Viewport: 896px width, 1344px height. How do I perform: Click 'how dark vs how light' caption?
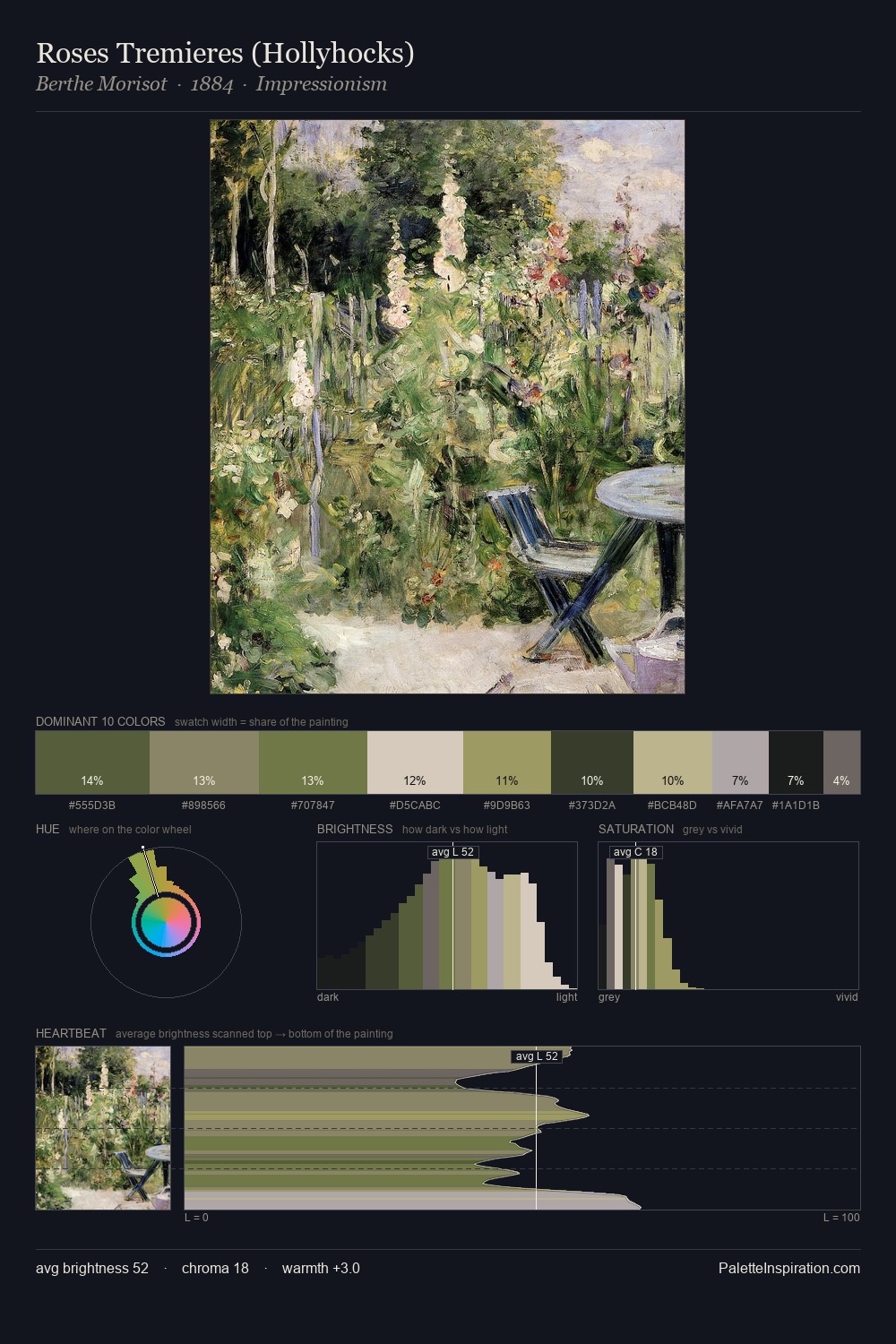click(x=455, y=830)
